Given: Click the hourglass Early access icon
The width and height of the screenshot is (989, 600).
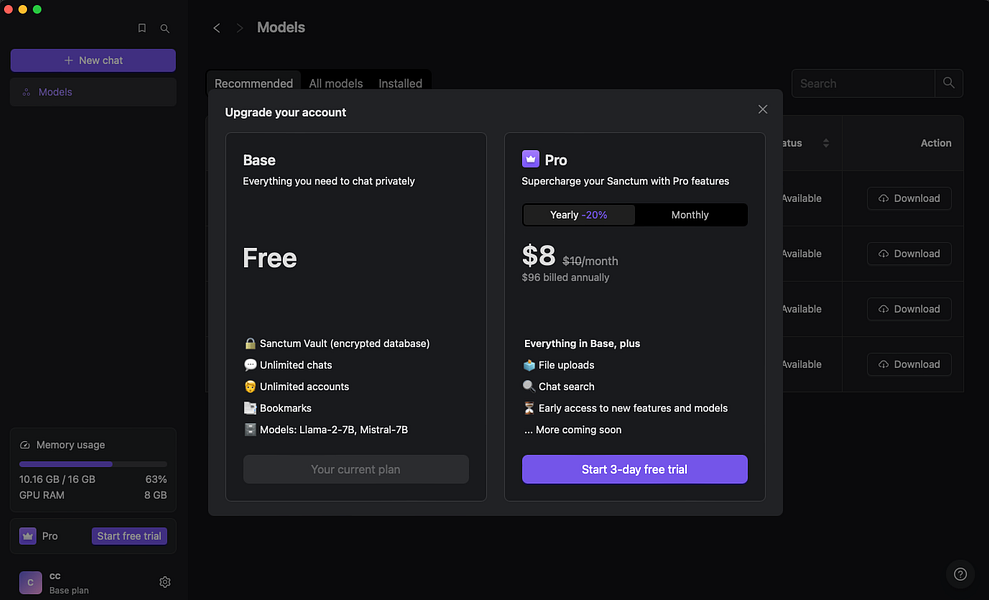Looking at the screenshot, I should coord(529,408).
